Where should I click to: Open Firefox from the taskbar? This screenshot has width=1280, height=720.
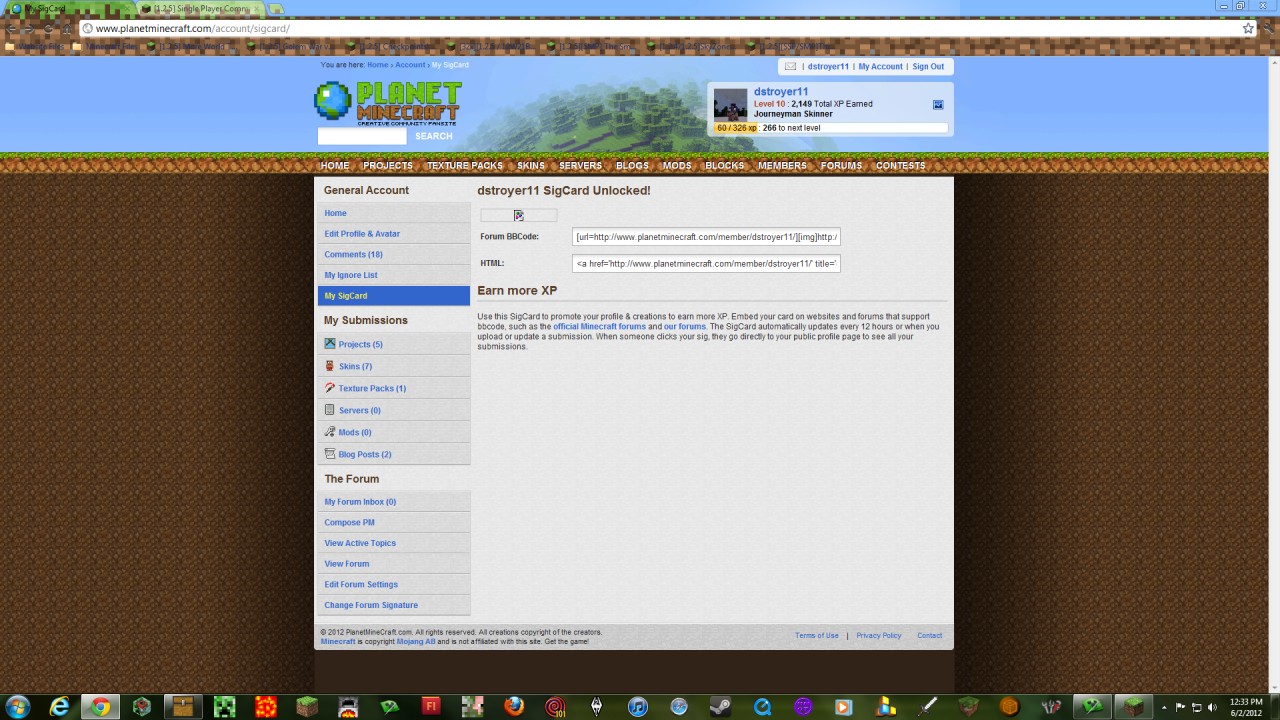[514, 707]
